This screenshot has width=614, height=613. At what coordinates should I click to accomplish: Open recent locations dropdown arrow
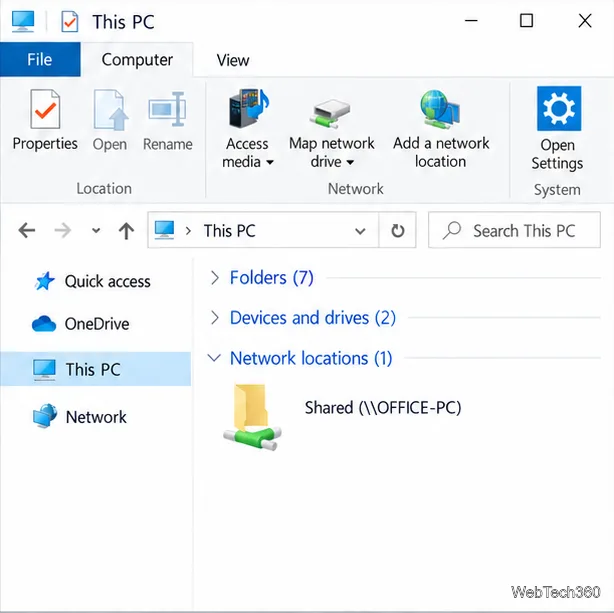[x=96, y=231]
